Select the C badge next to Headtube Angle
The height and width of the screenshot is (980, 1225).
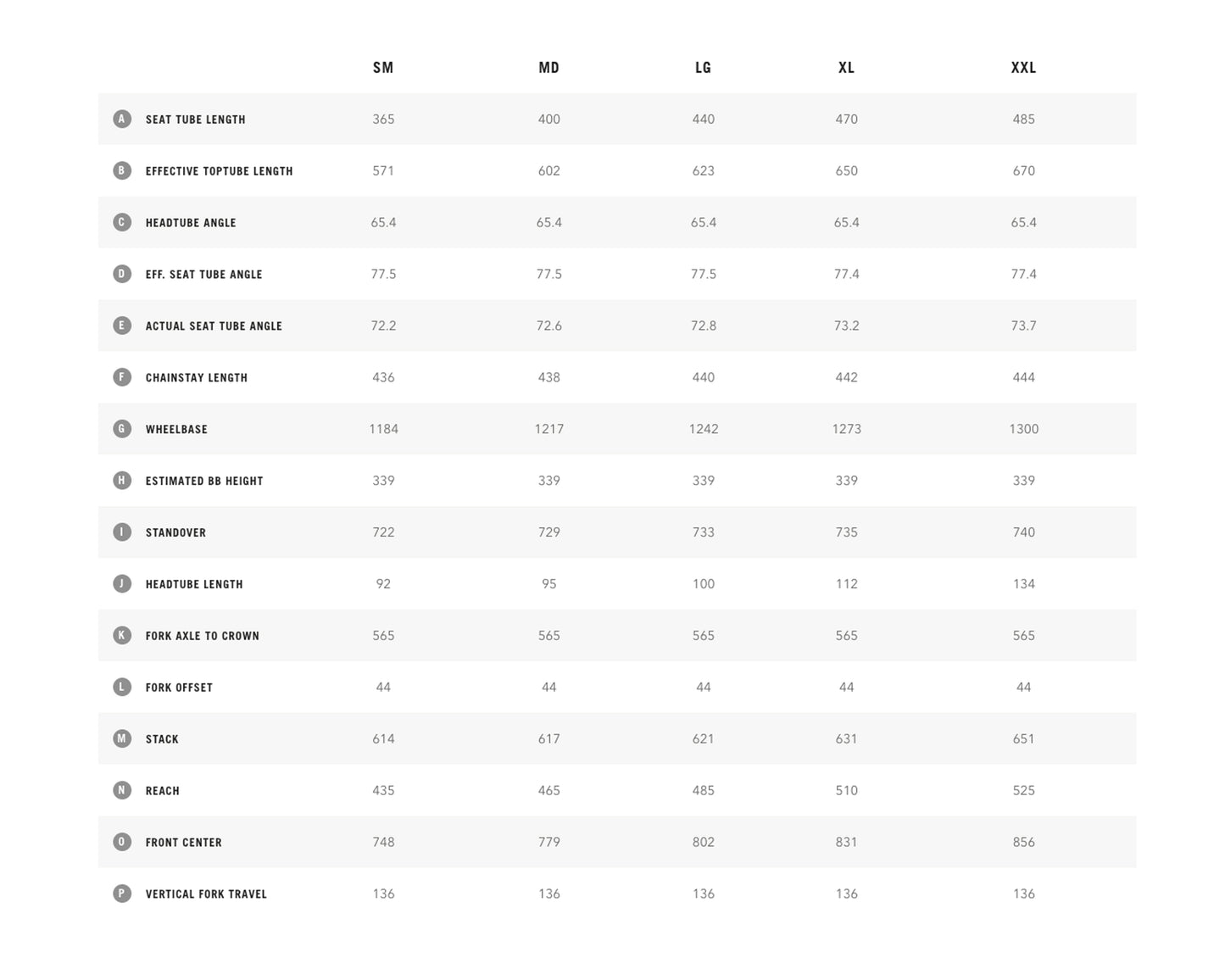pyautogui.click(x=122, y=222)
